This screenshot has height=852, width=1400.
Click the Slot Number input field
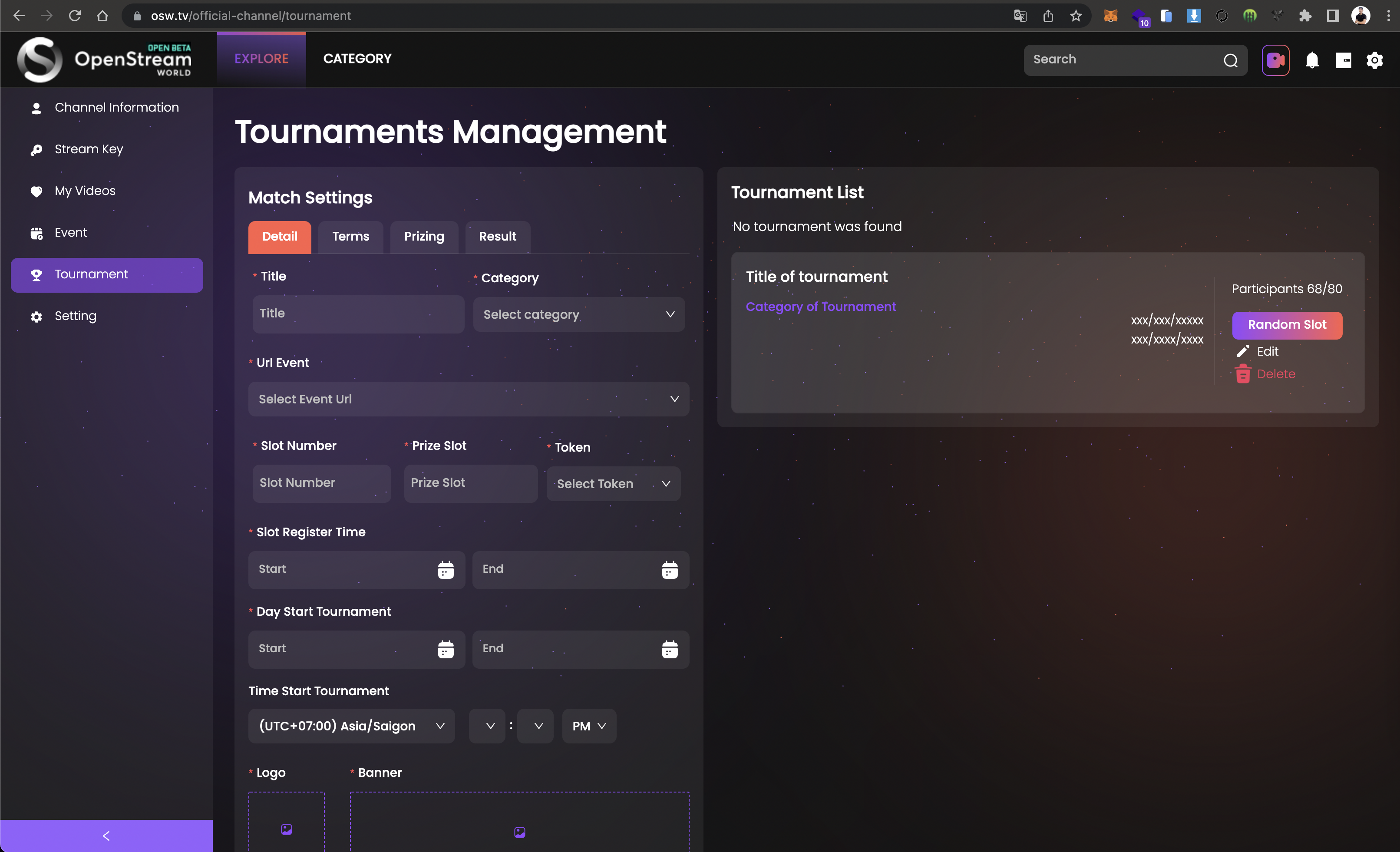click(322, 483)
